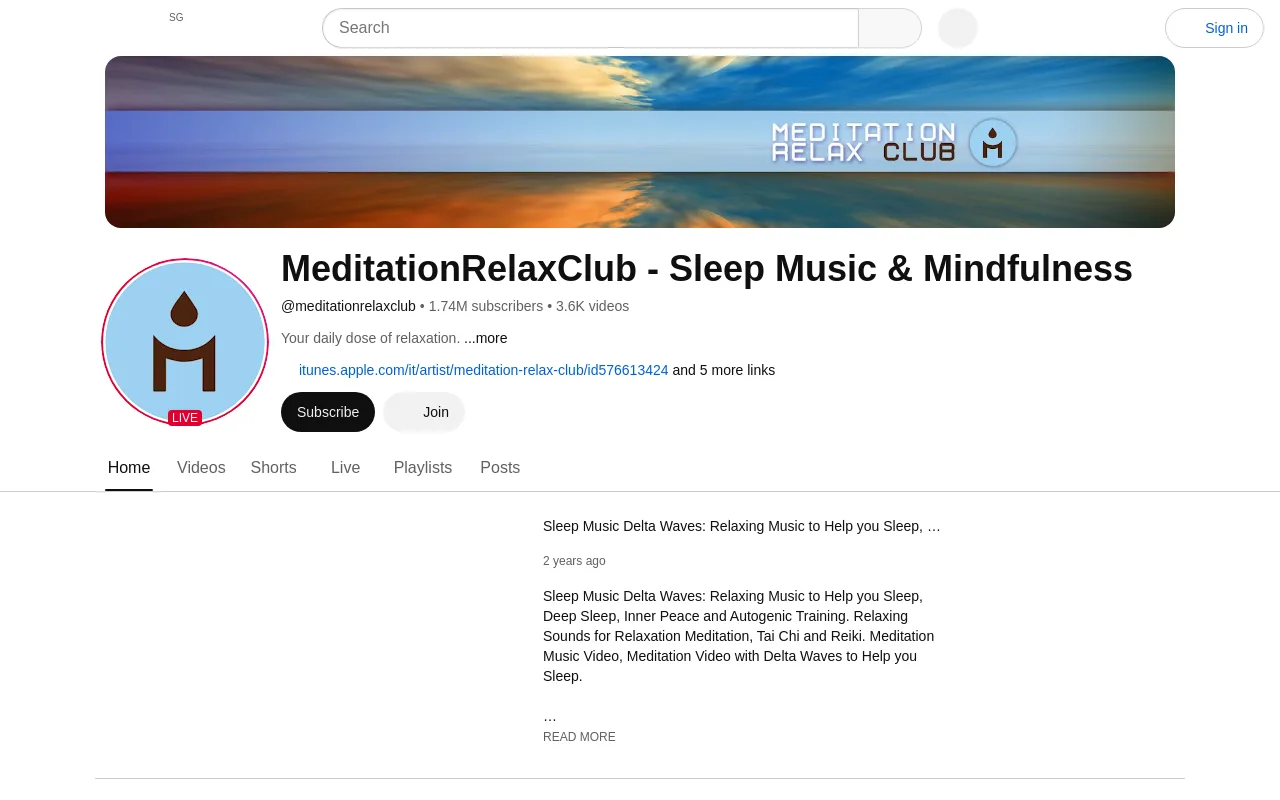Click the Search input field
The image size is (1280, 800).
[x=590, y=28]
